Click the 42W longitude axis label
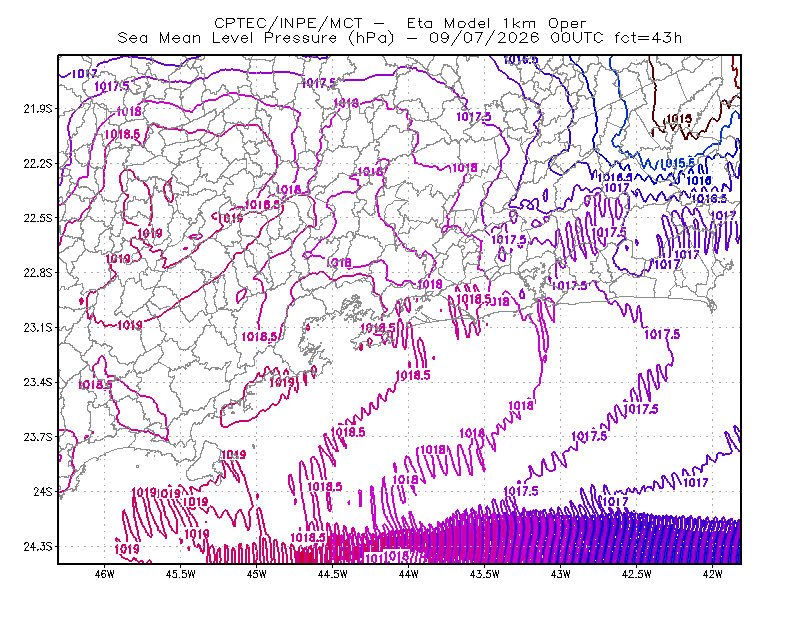The width and height of the screenshot is (800, 618). 712,574
